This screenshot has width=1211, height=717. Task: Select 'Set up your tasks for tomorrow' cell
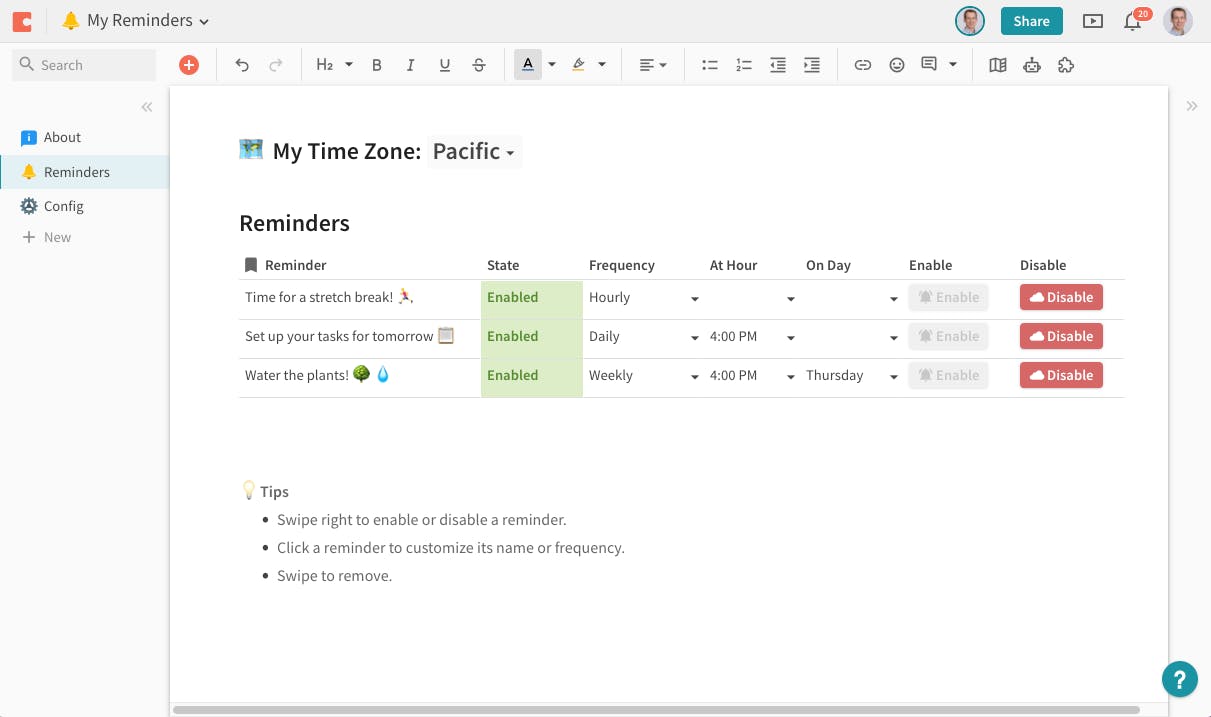(x=360, y=337)
